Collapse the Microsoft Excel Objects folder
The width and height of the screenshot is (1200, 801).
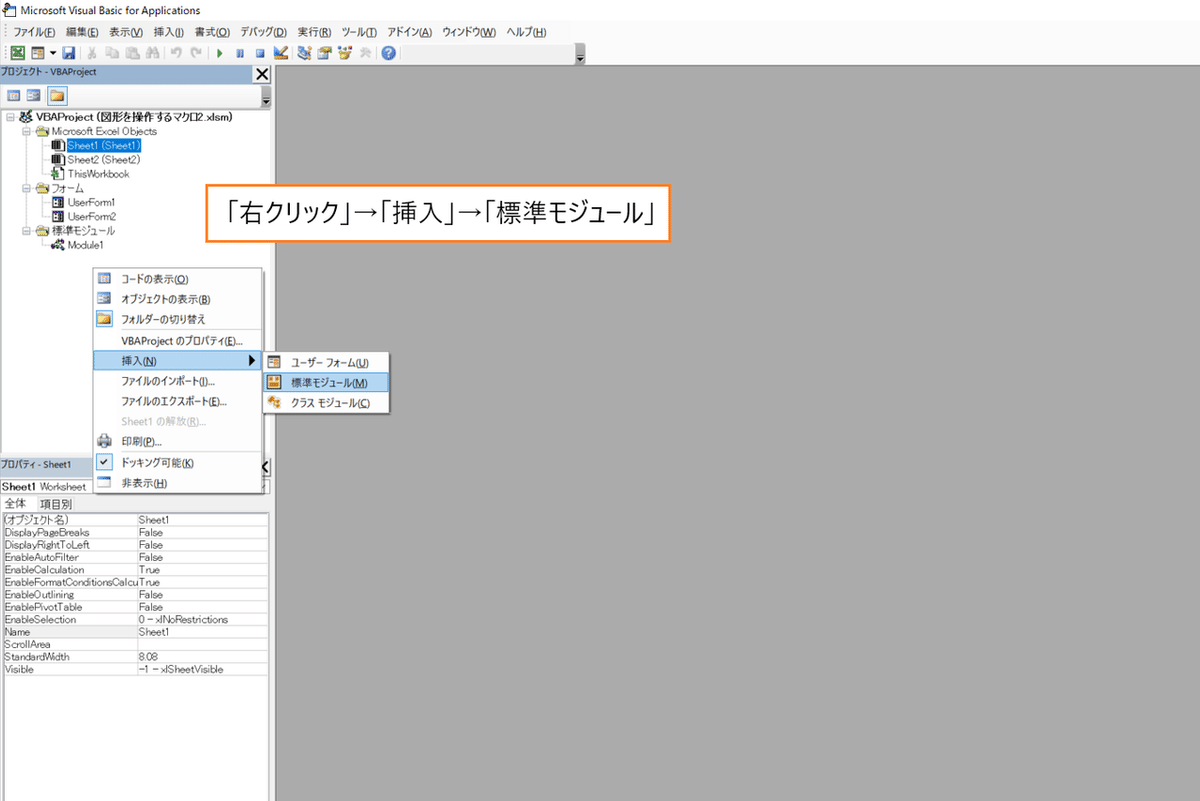(27, 131)
